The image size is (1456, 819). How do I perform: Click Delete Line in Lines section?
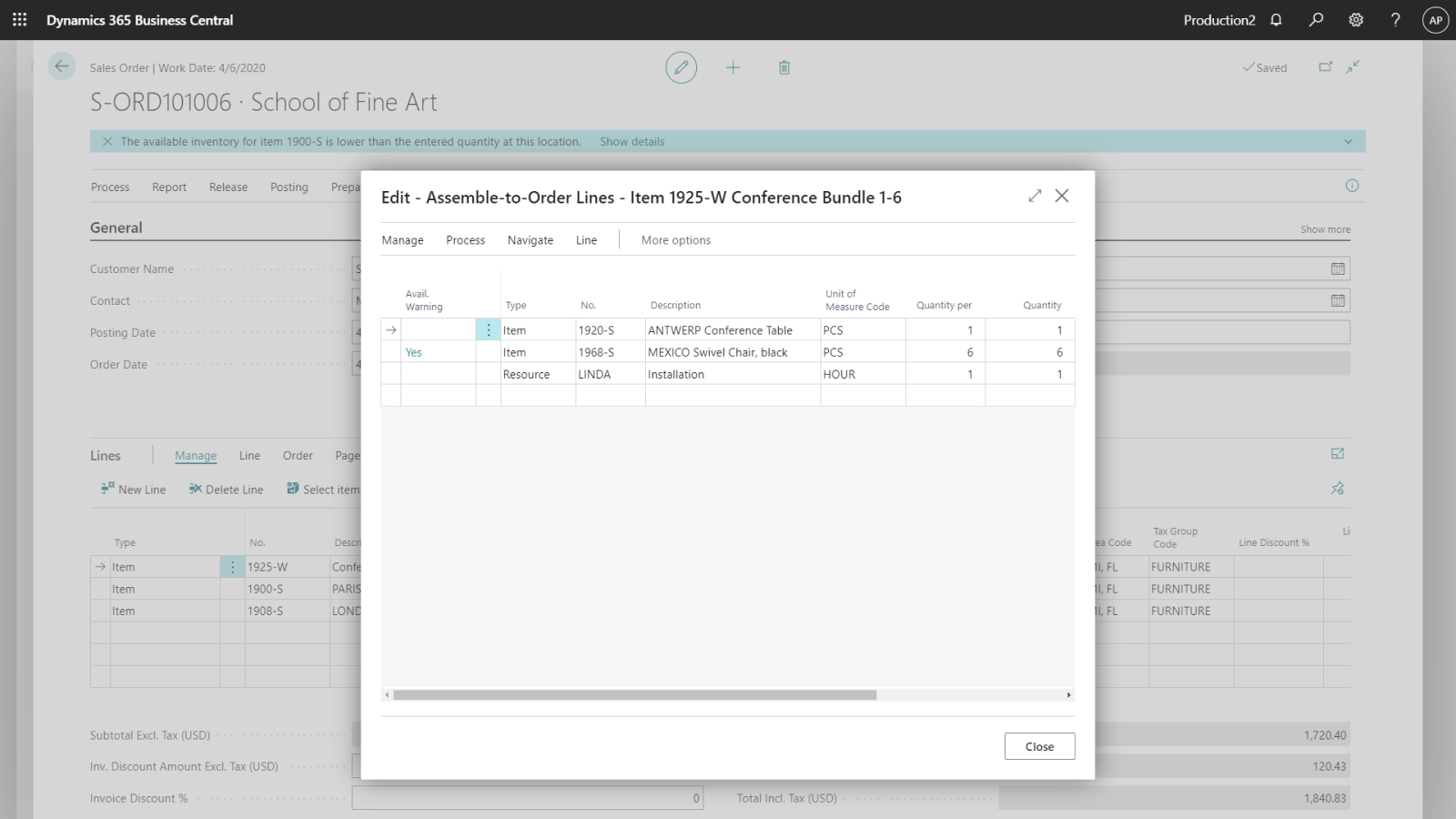[x=226, y=490]
